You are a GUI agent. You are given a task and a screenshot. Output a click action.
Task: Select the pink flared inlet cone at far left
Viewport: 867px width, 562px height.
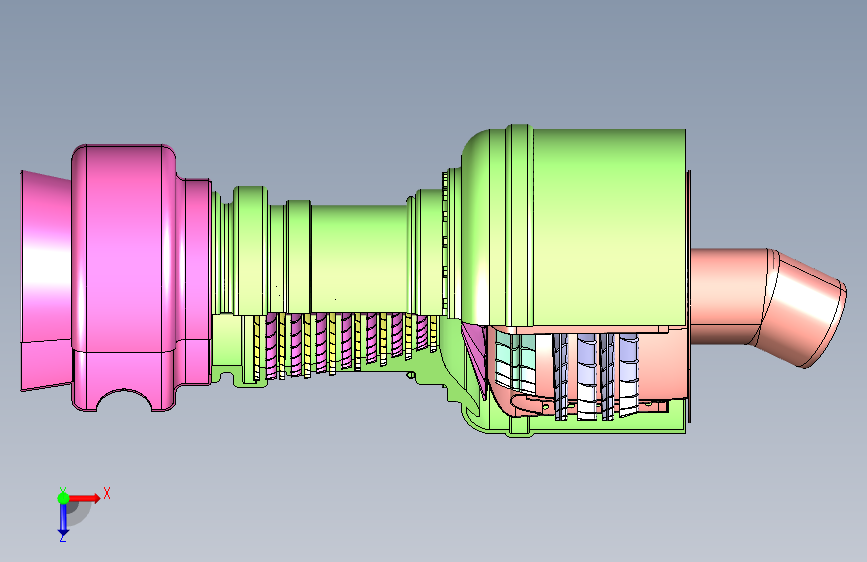pos(46,281)
